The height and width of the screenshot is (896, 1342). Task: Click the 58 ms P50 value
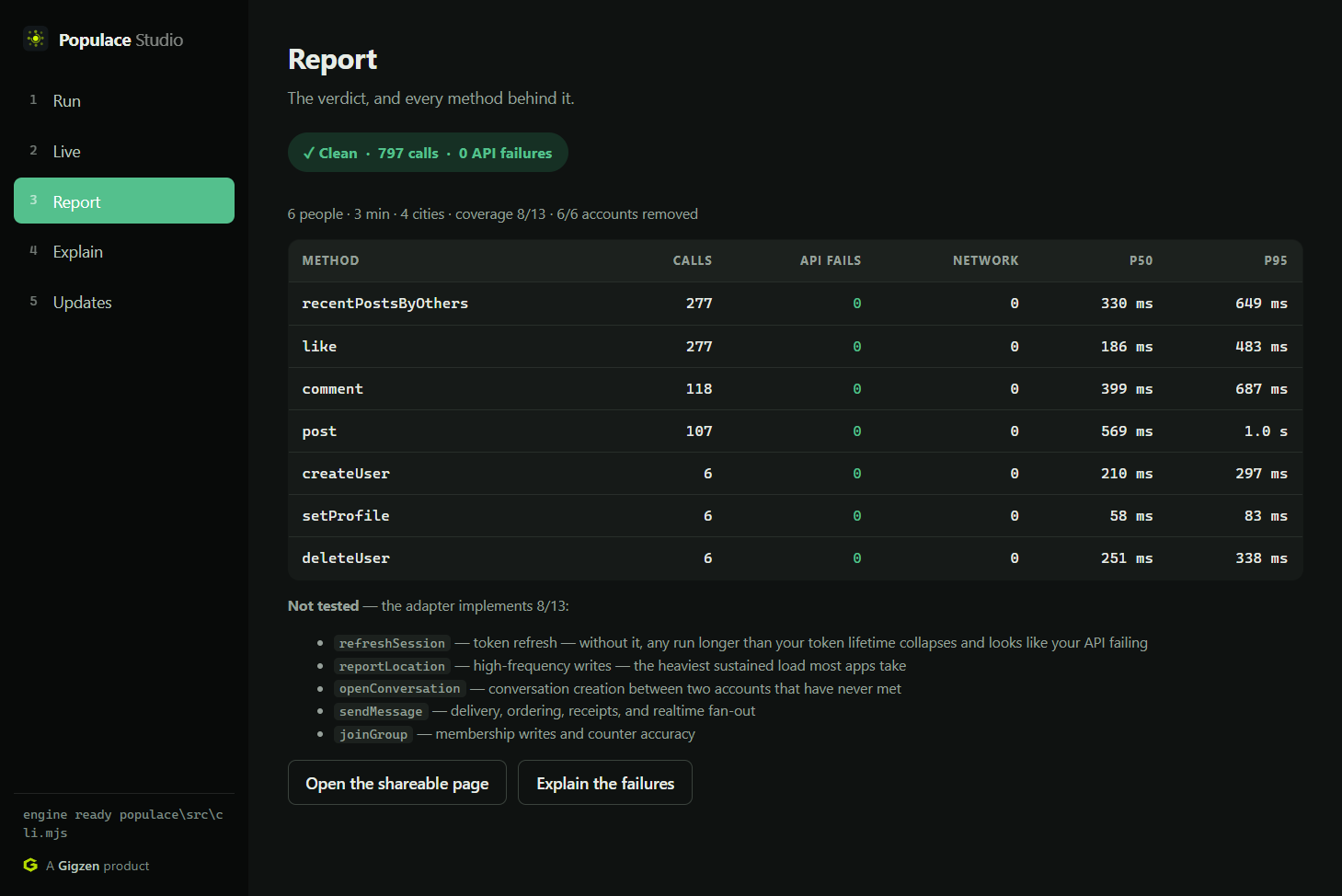pos(1131,516)
